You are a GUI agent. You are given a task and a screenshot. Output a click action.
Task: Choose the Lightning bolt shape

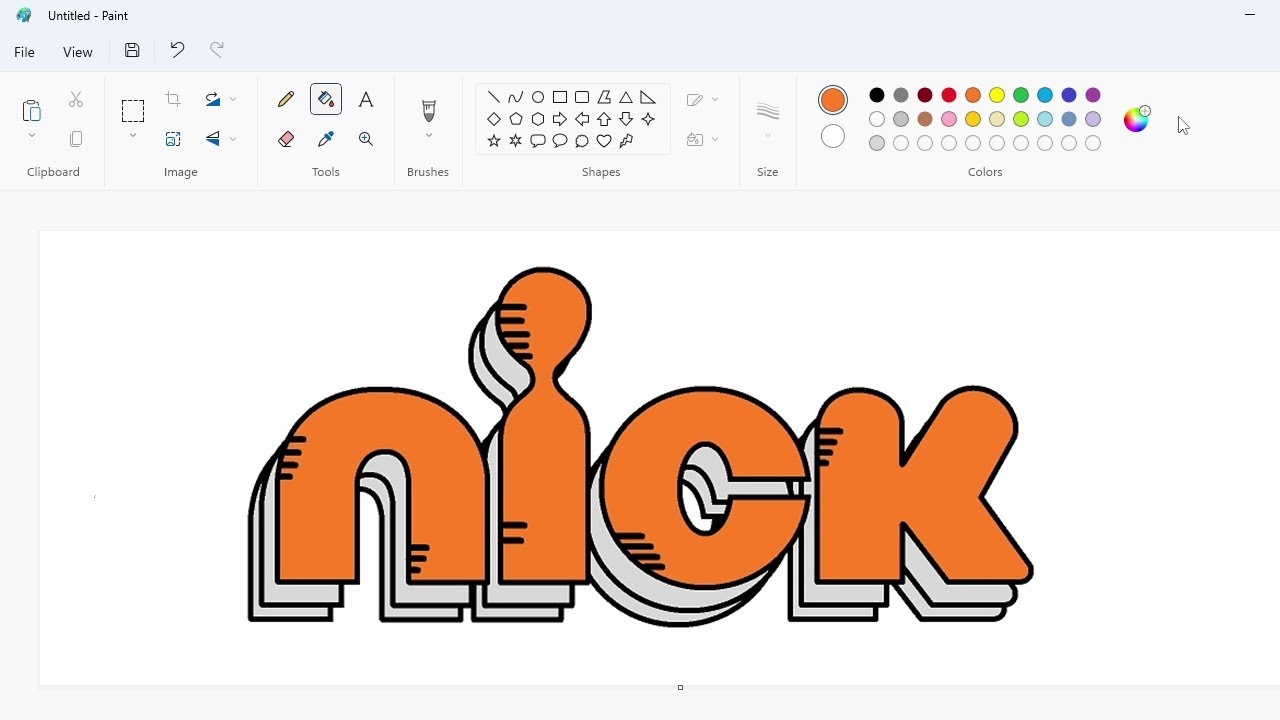(x=626, y=141)
